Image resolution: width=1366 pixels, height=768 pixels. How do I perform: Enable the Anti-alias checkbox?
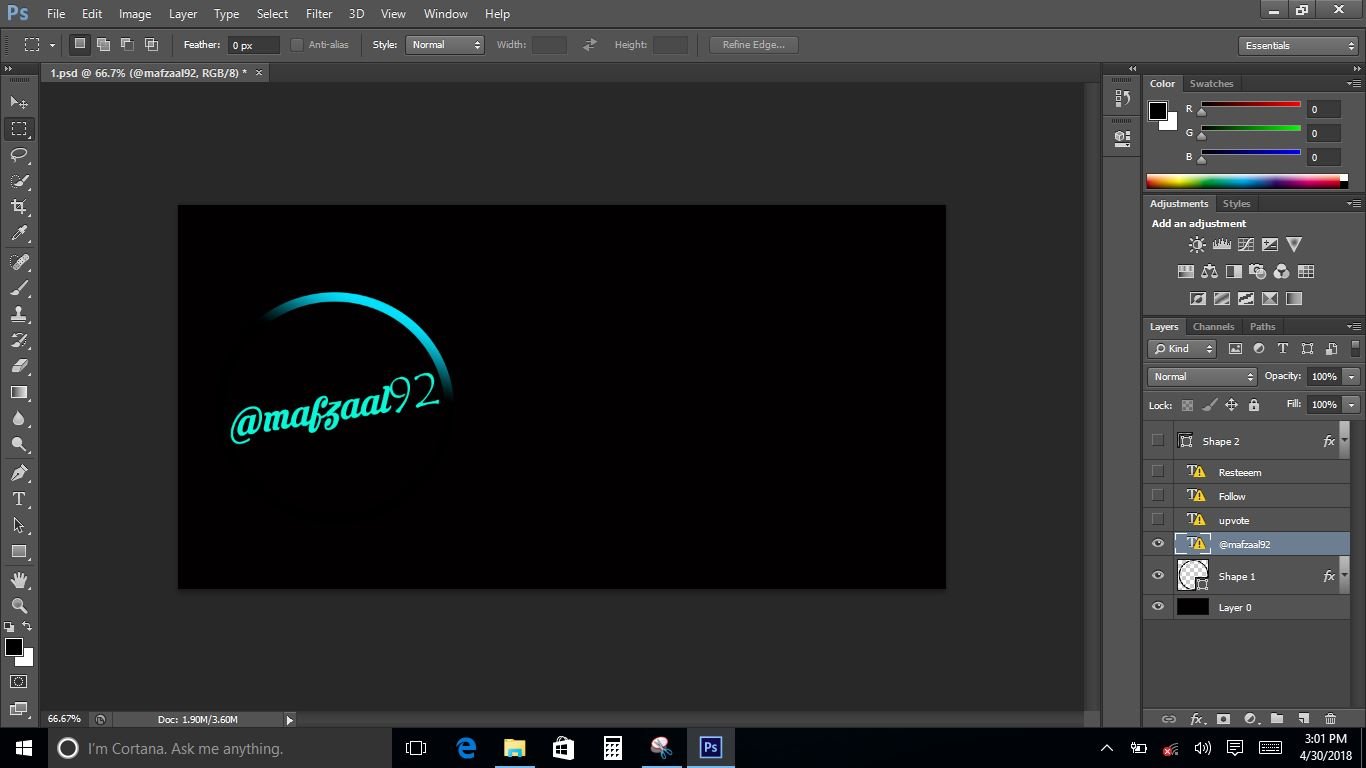[x=297, y=45]
